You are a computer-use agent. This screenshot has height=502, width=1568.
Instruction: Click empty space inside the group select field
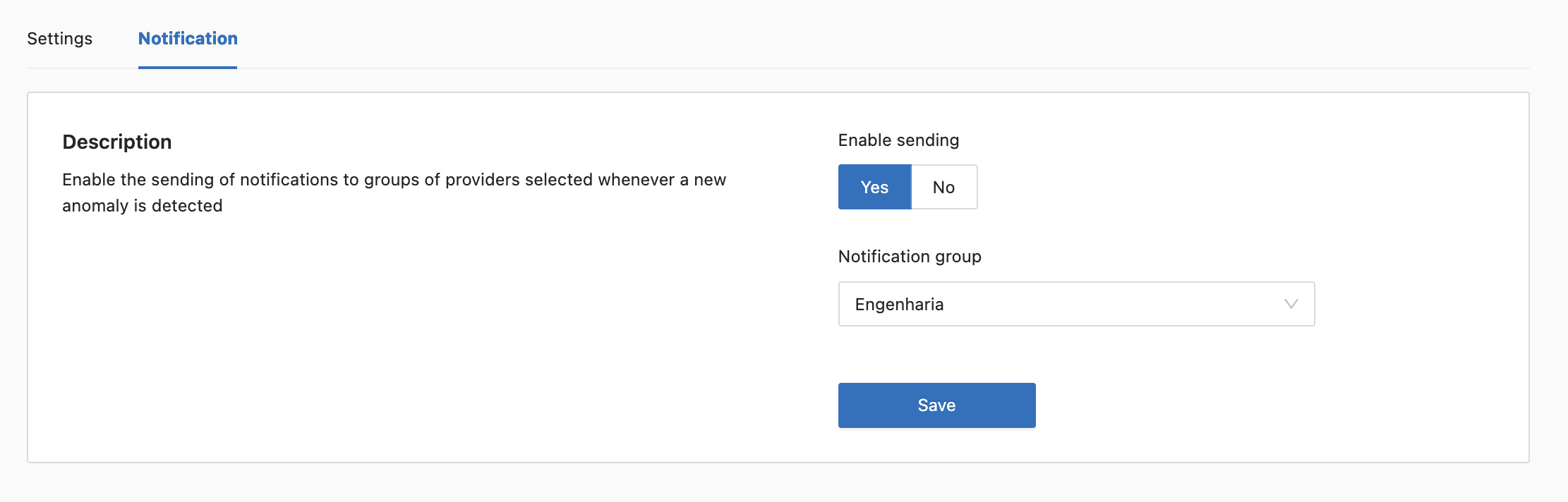coord(1115,305)
